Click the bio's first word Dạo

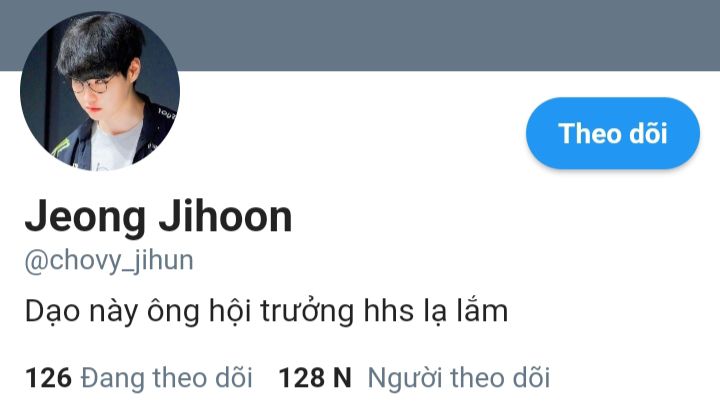[x=53, y=312]
